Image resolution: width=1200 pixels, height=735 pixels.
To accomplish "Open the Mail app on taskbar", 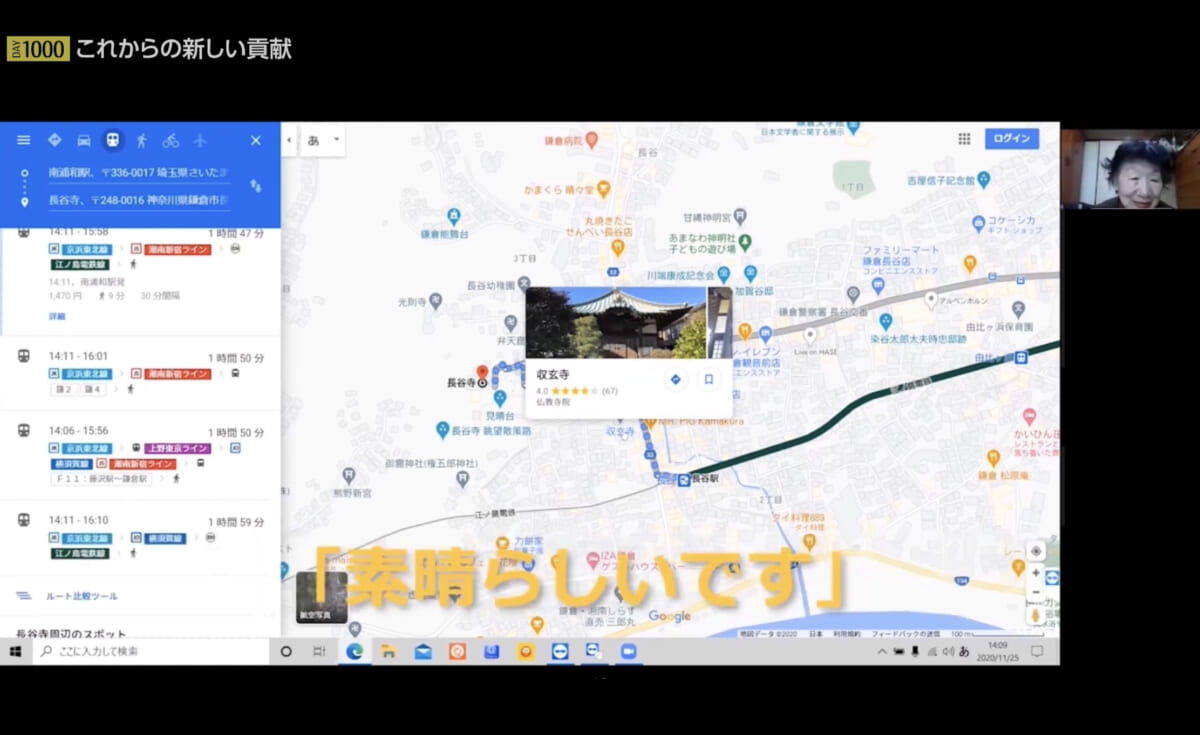I will pos(423,651).
